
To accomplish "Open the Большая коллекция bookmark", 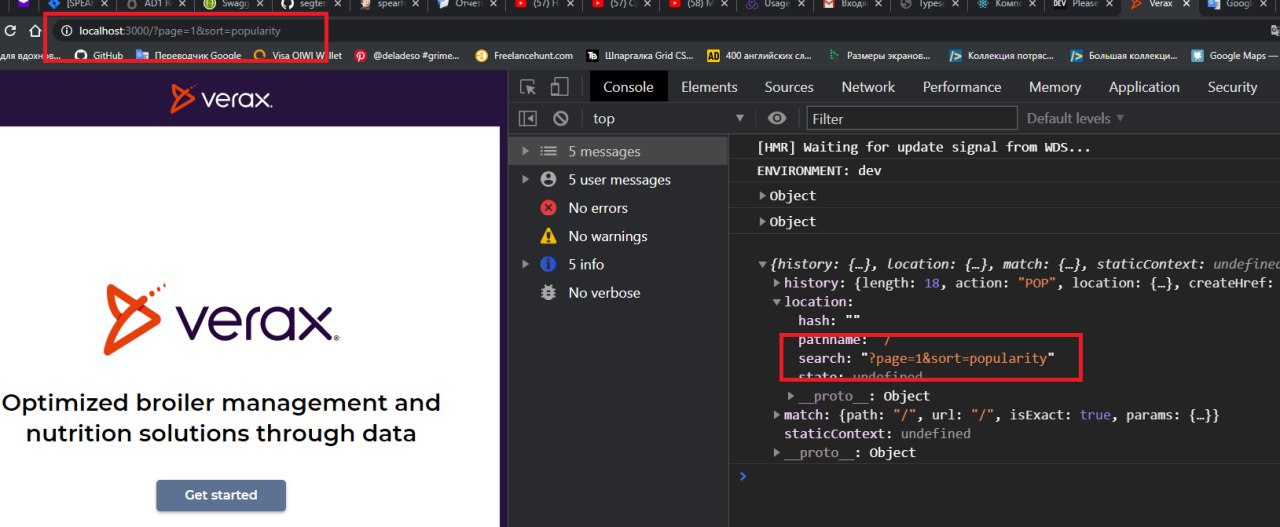I will [1125, 56].
